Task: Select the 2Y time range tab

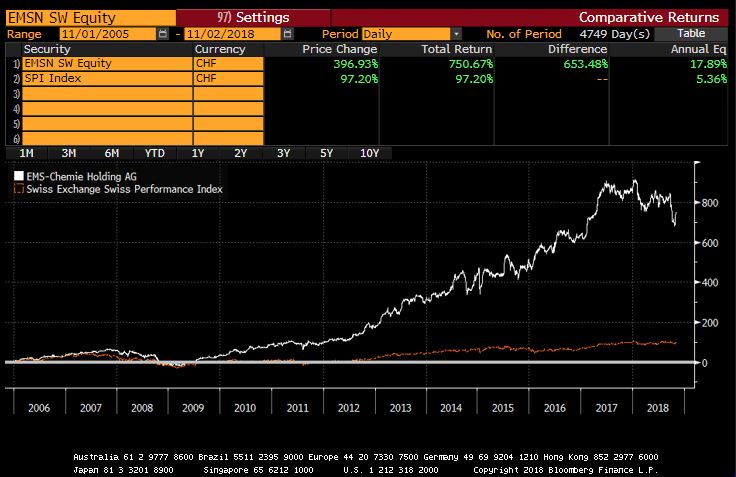Action: 240,153
